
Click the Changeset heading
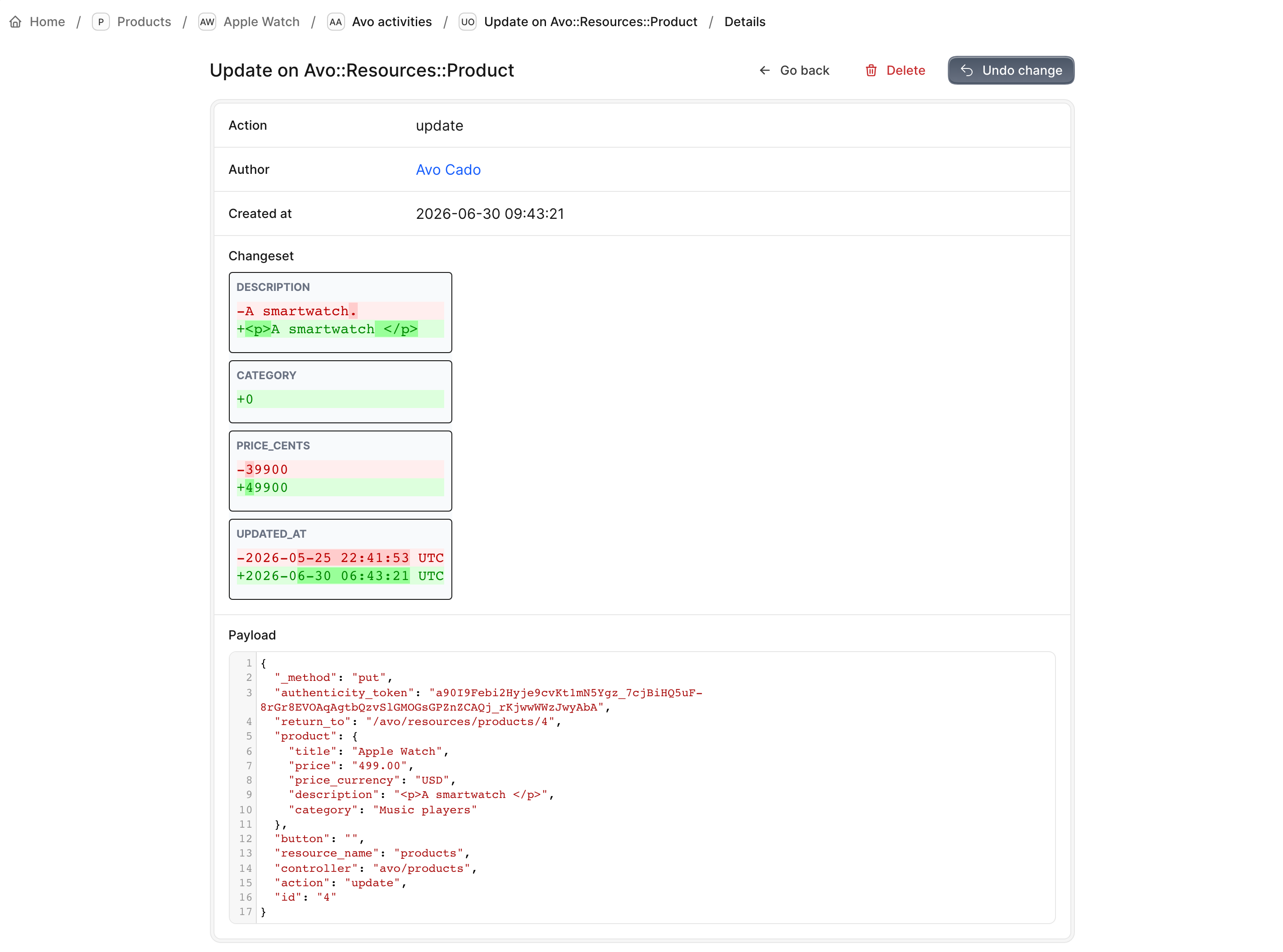pyautogui.click(x=261, y=256)
